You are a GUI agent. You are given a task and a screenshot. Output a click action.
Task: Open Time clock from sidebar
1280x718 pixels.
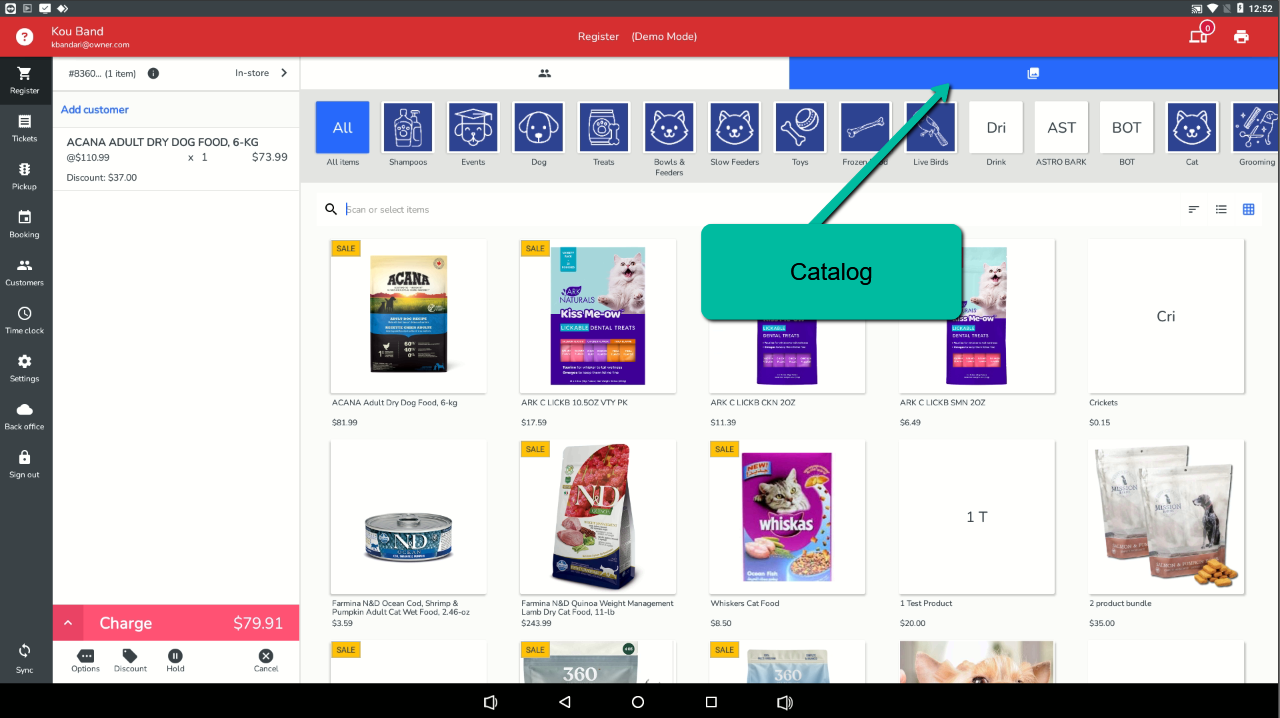click(x=25, y=319)
